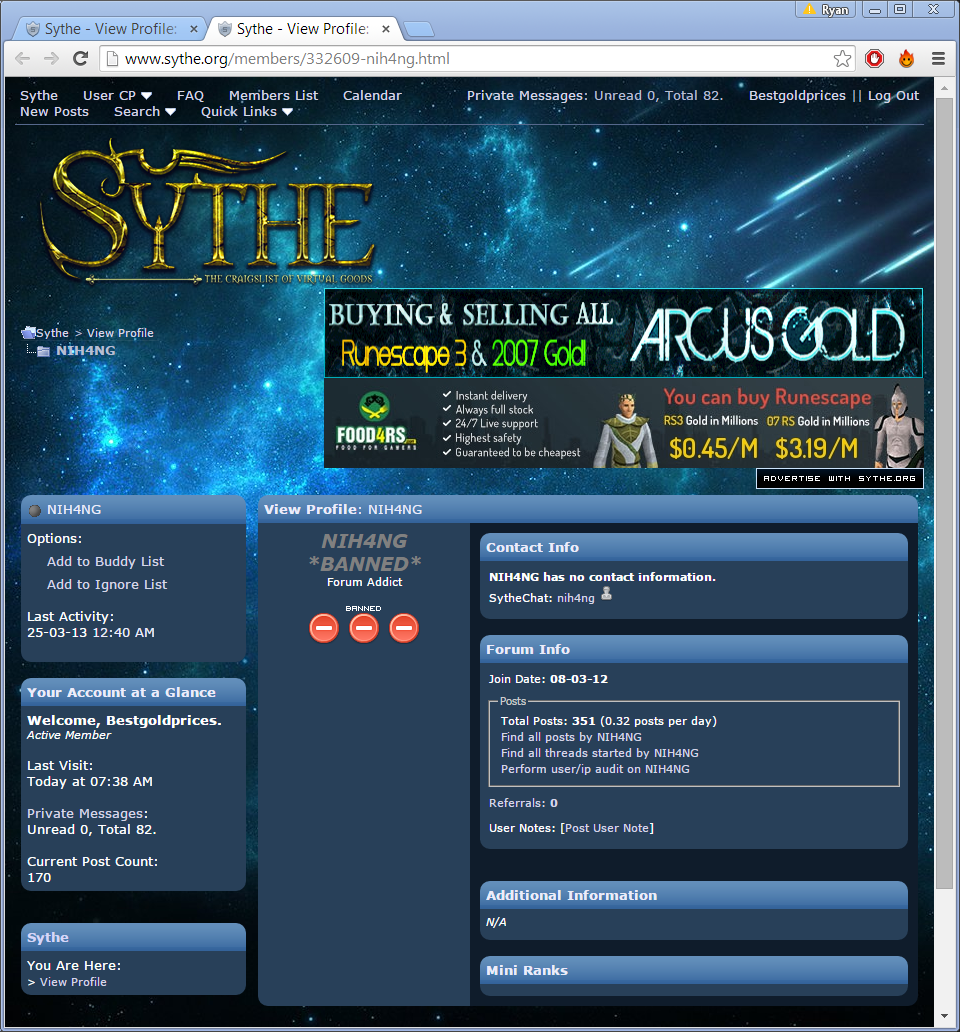Click the browser forward arrow

tap(51, 59)
